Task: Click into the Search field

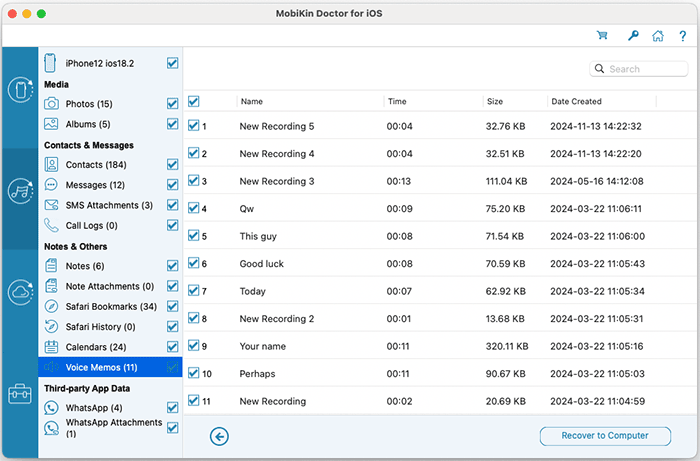Action: point(638,69)
